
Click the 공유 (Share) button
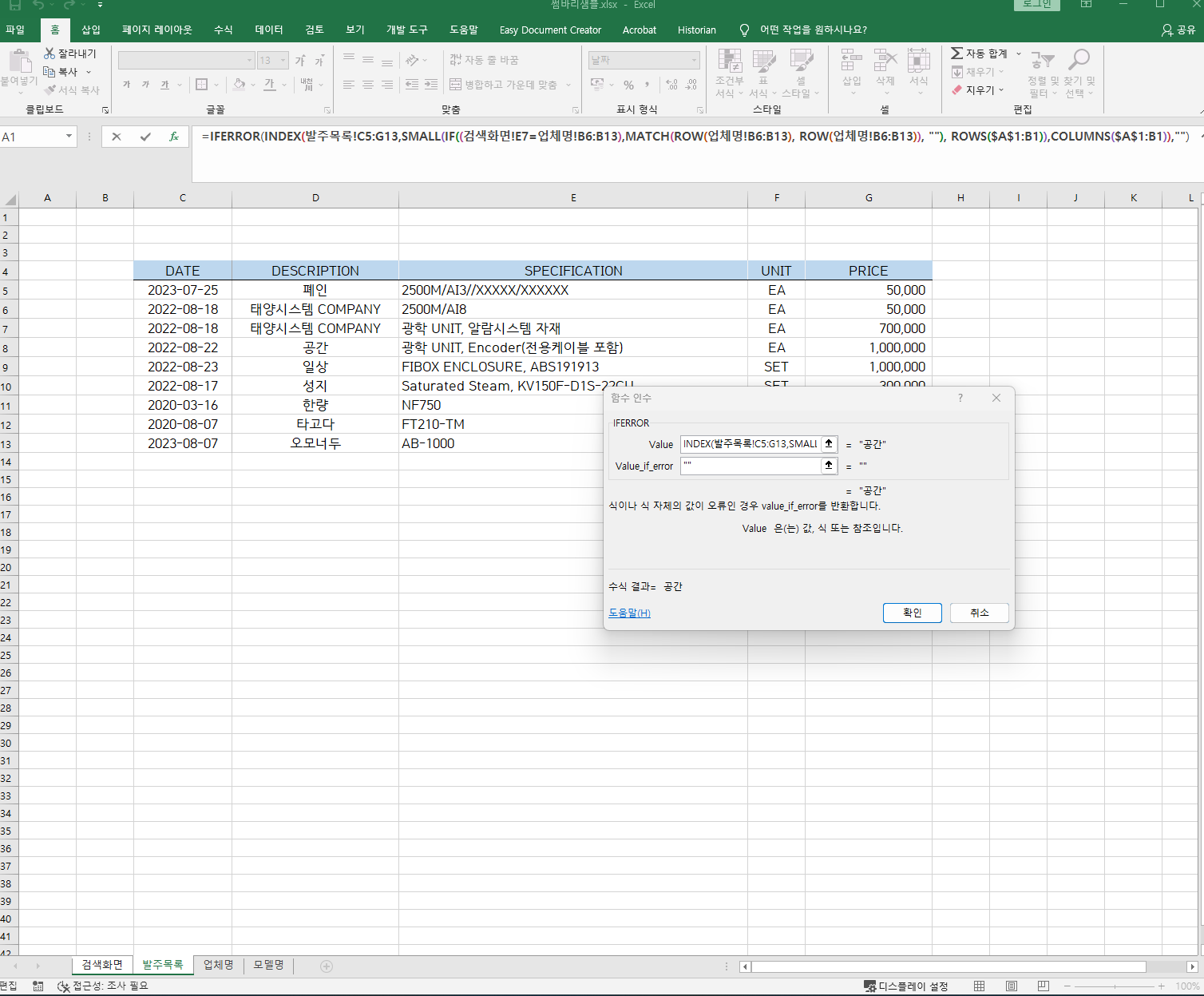point(1178,30)
